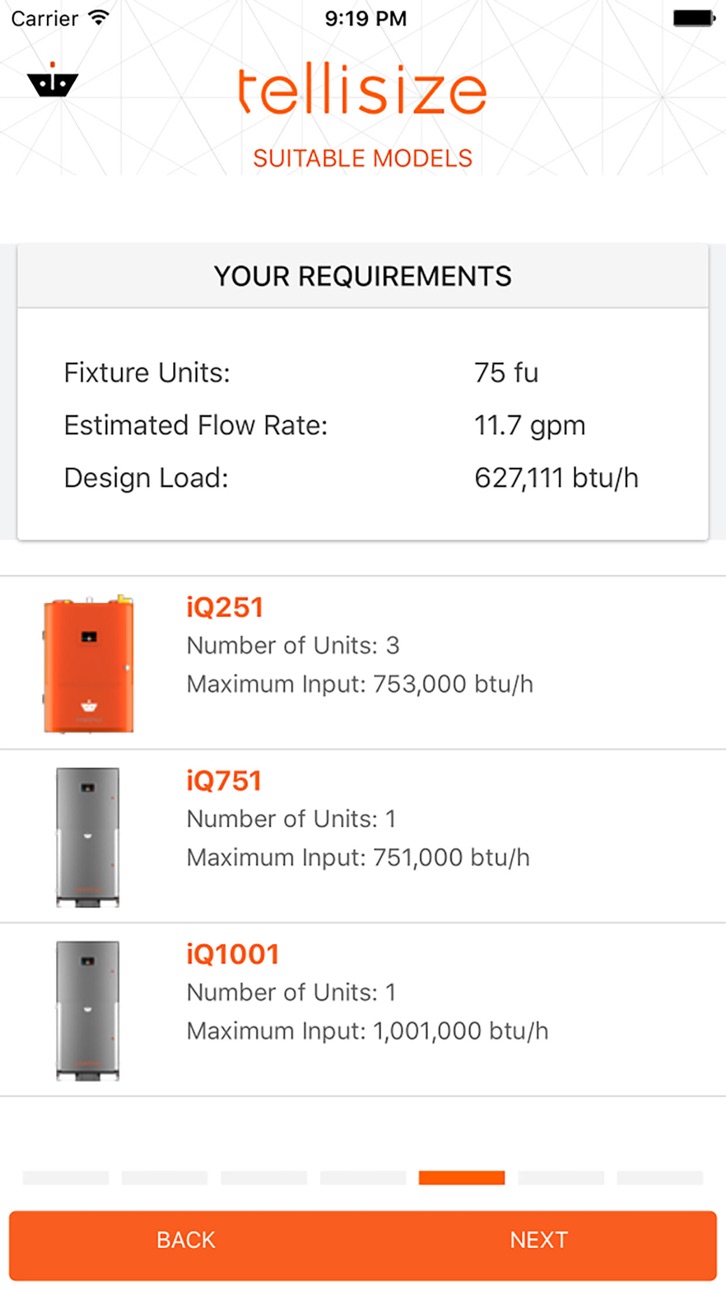Tap the Intellihot logo icon at top left
This screenshot has width=726, height=1290.
pyautogui.click(x=53, y=83)
